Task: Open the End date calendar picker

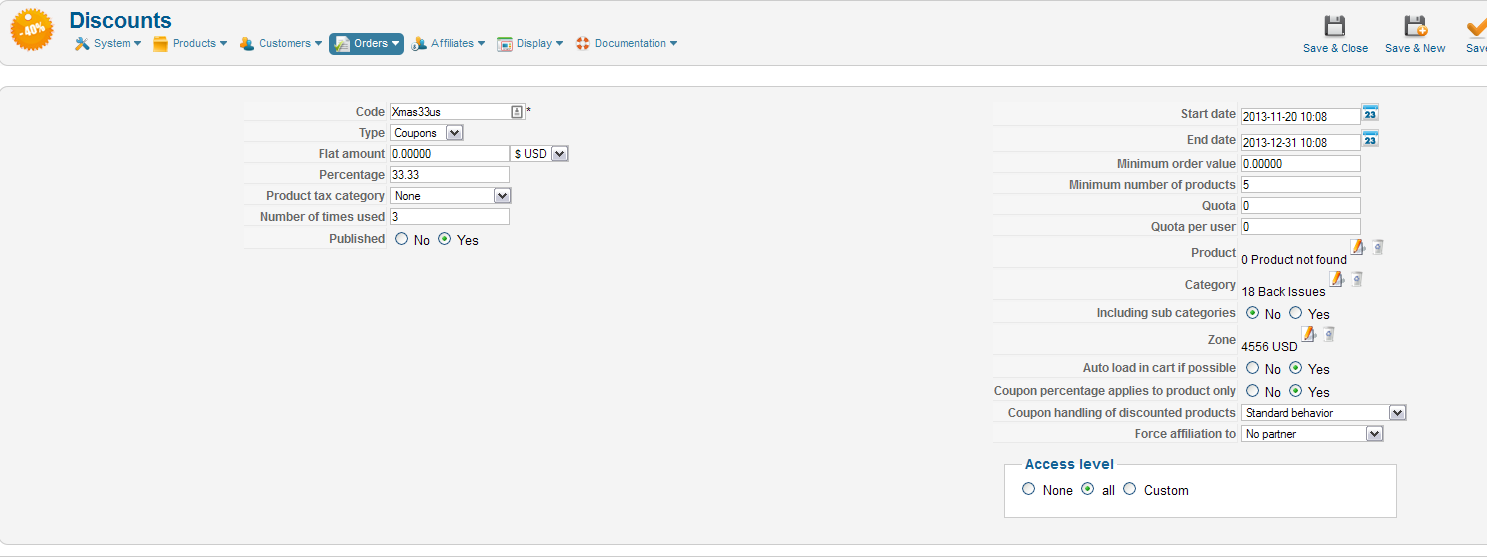Action: (1370, 139)
